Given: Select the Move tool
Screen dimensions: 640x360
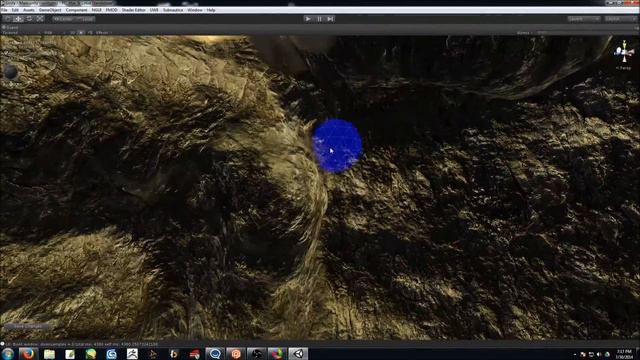Looking at the screenshot, I should pos(18,19).
